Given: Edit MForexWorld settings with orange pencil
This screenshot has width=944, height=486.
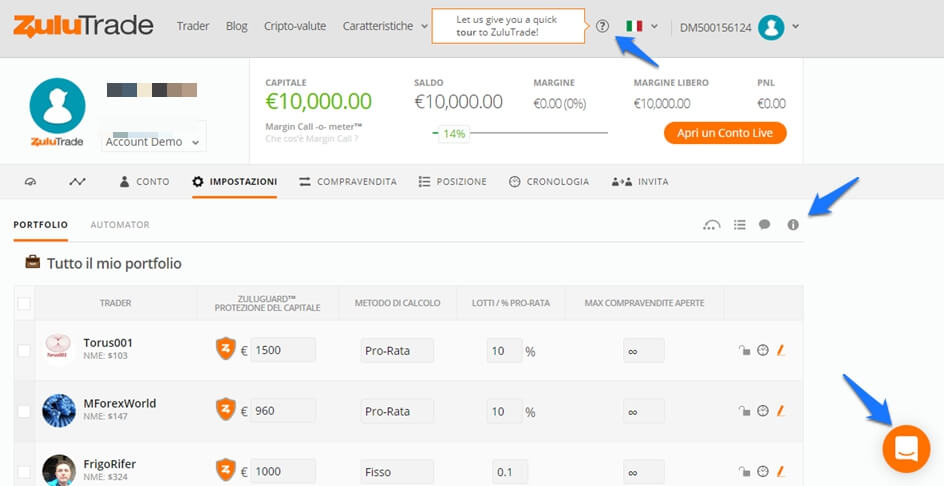Looking at the screenshot, I should click(x=781, y=411).
